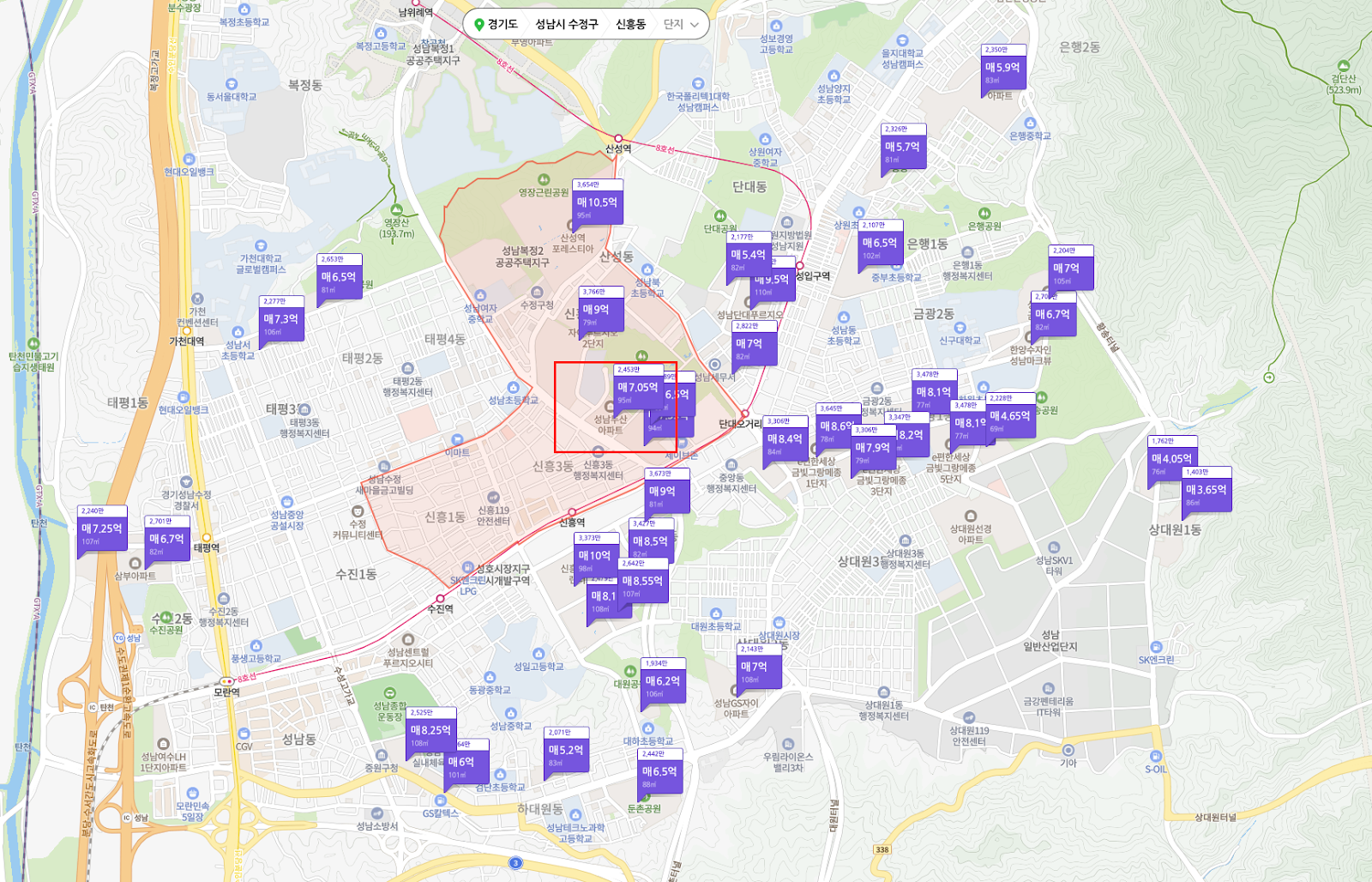Select 성남시 수정구 in the region breadcrumb

[x=567, y=24]
